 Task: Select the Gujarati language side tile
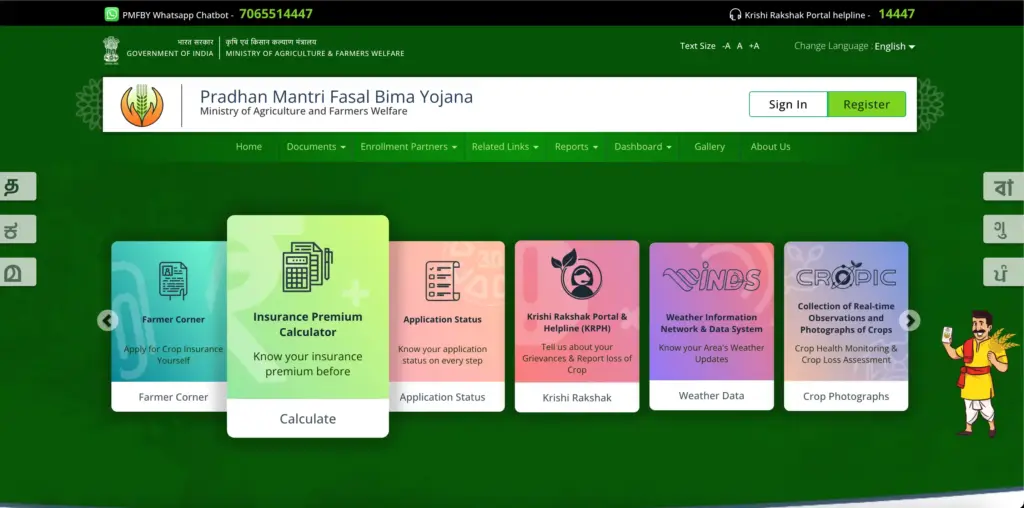point(1004,229)
